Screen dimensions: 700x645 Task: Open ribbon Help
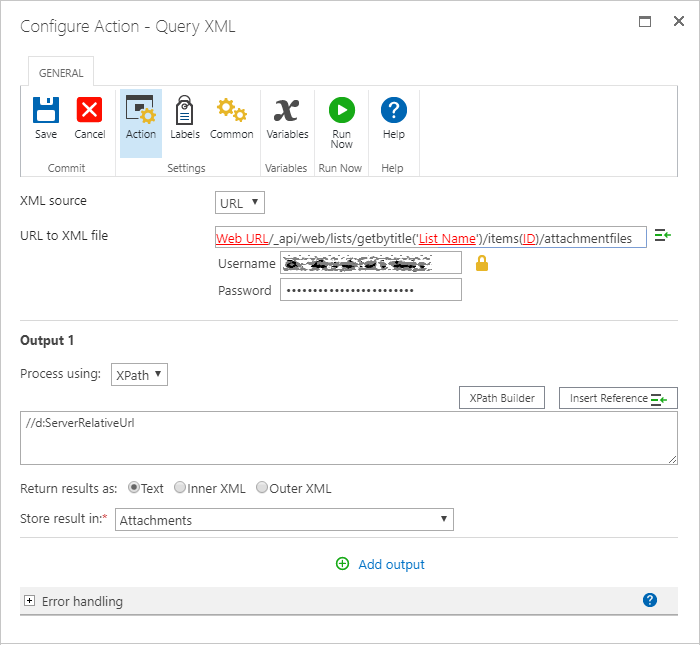point(393,118)
